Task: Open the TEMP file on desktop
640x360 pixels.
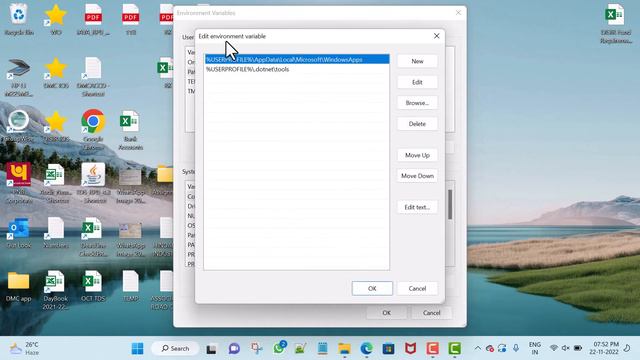Action: (x=131, y=287)
